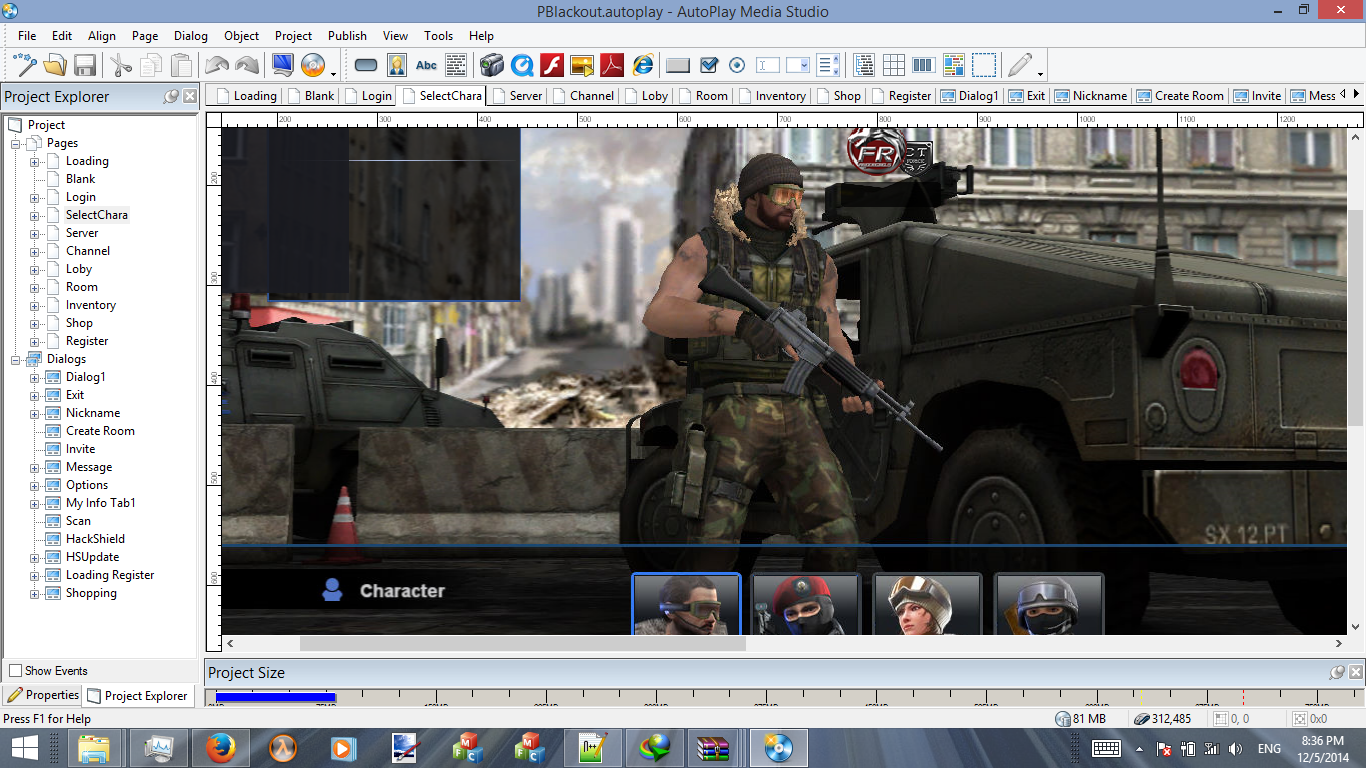Enable the Show Events checkbox

(15, 671)
